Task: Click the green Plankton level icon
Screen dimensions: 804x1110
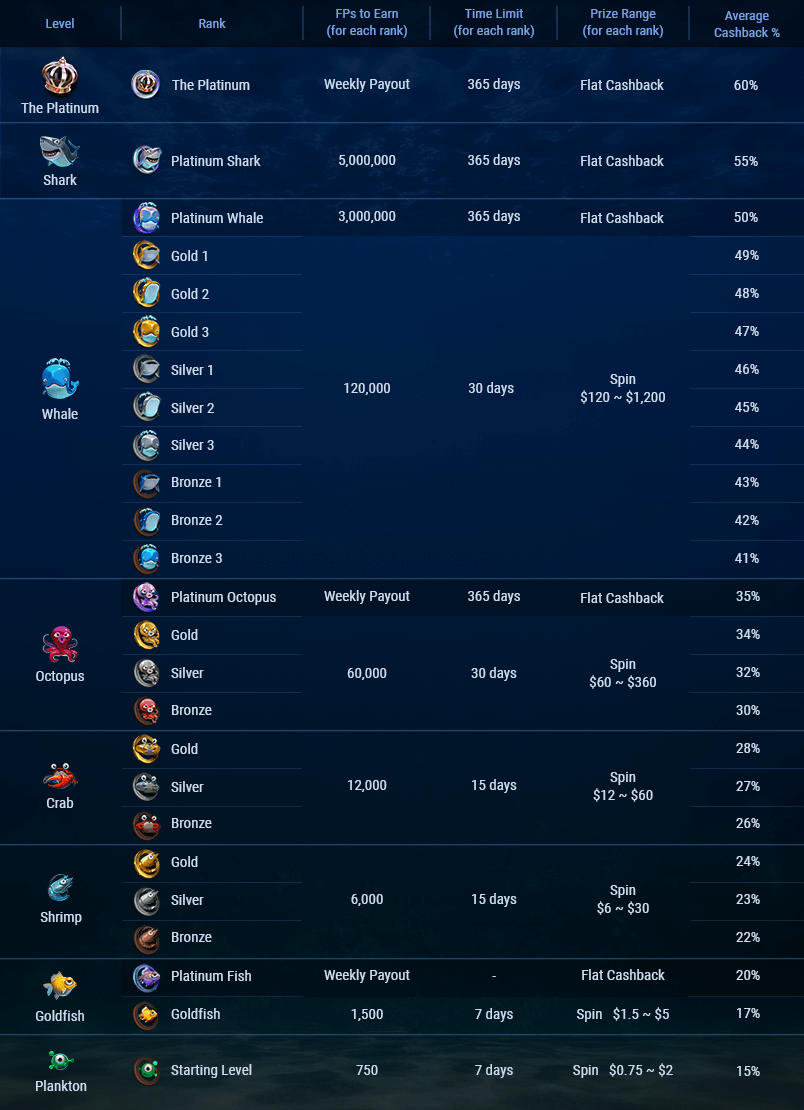Action: pos(60,1060)
